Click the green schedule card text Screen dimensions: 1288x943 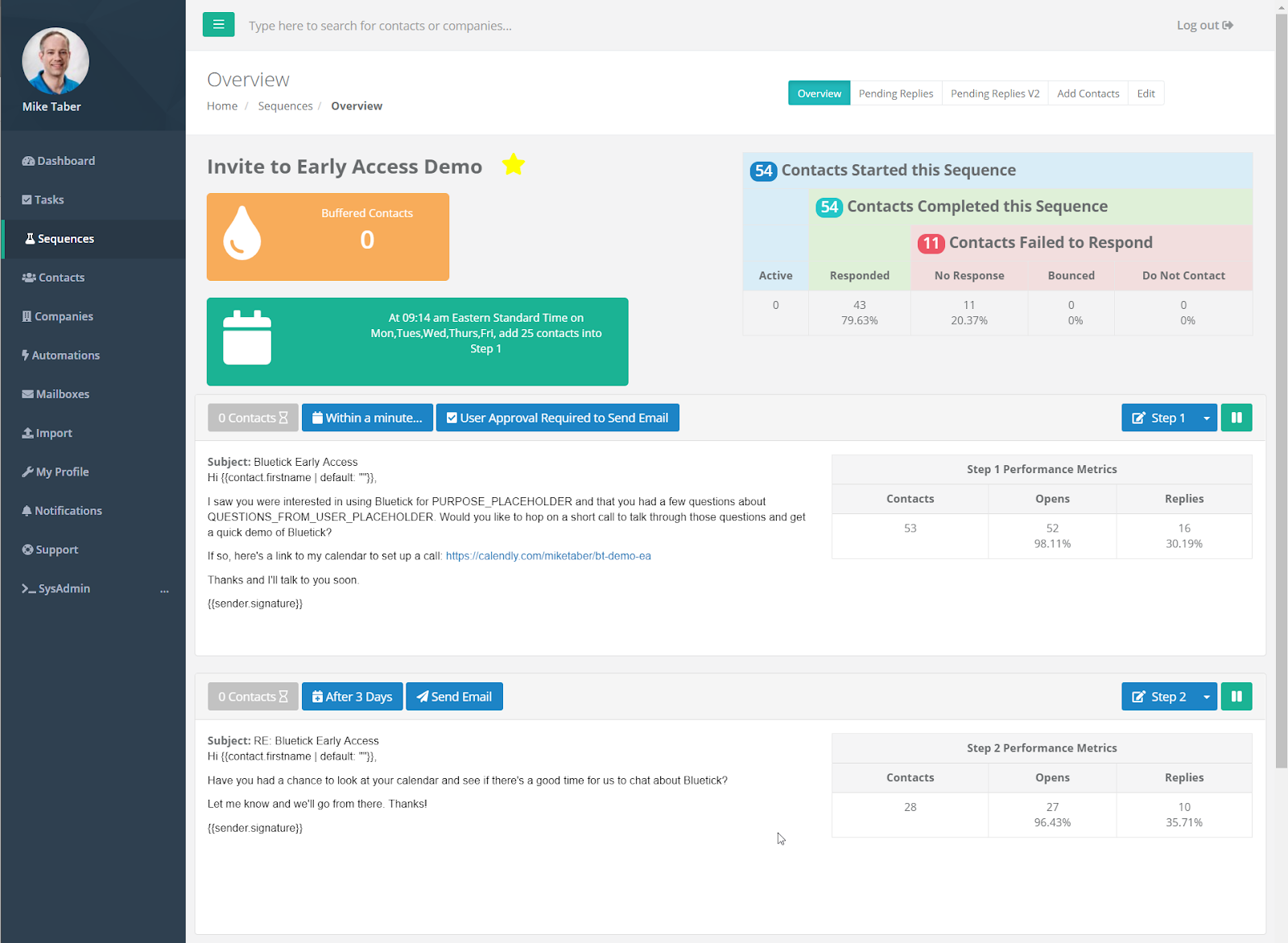[486, 333]
